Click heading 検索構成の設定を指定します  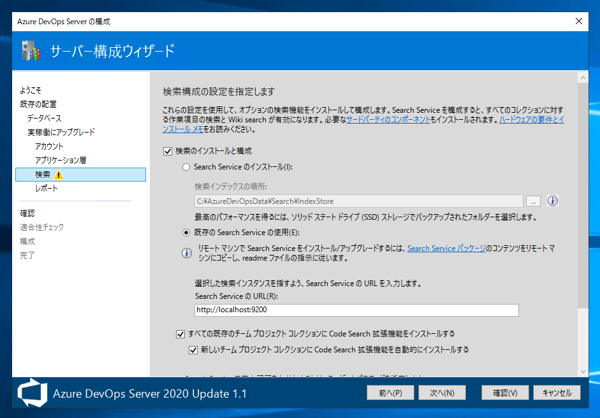click(x=219, y=92)
